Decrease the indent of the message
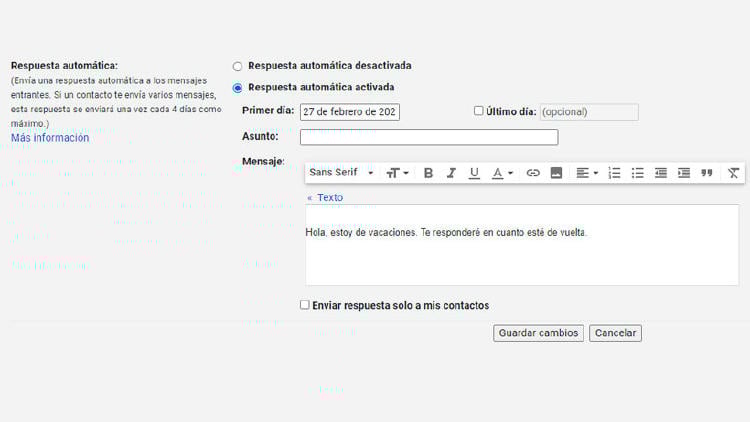This screenshot has height=422, width=750. coord(661,173)
